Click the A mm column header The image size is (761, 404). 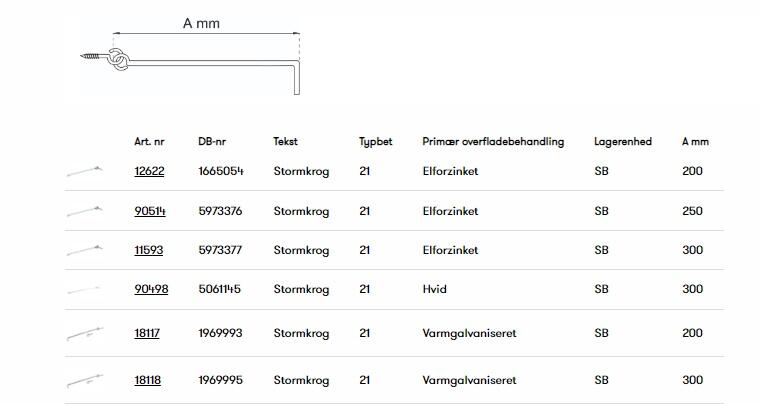(x=695, y=142)
